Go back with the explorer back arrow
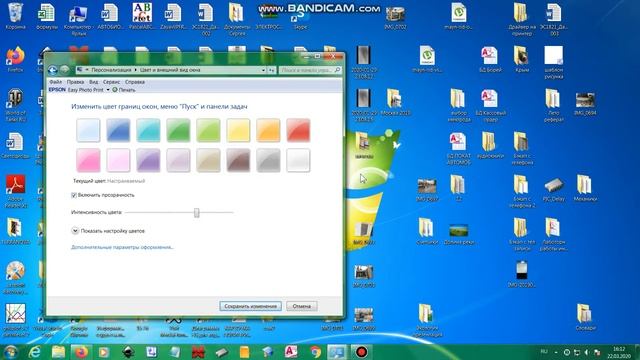 tap(53, 70)
